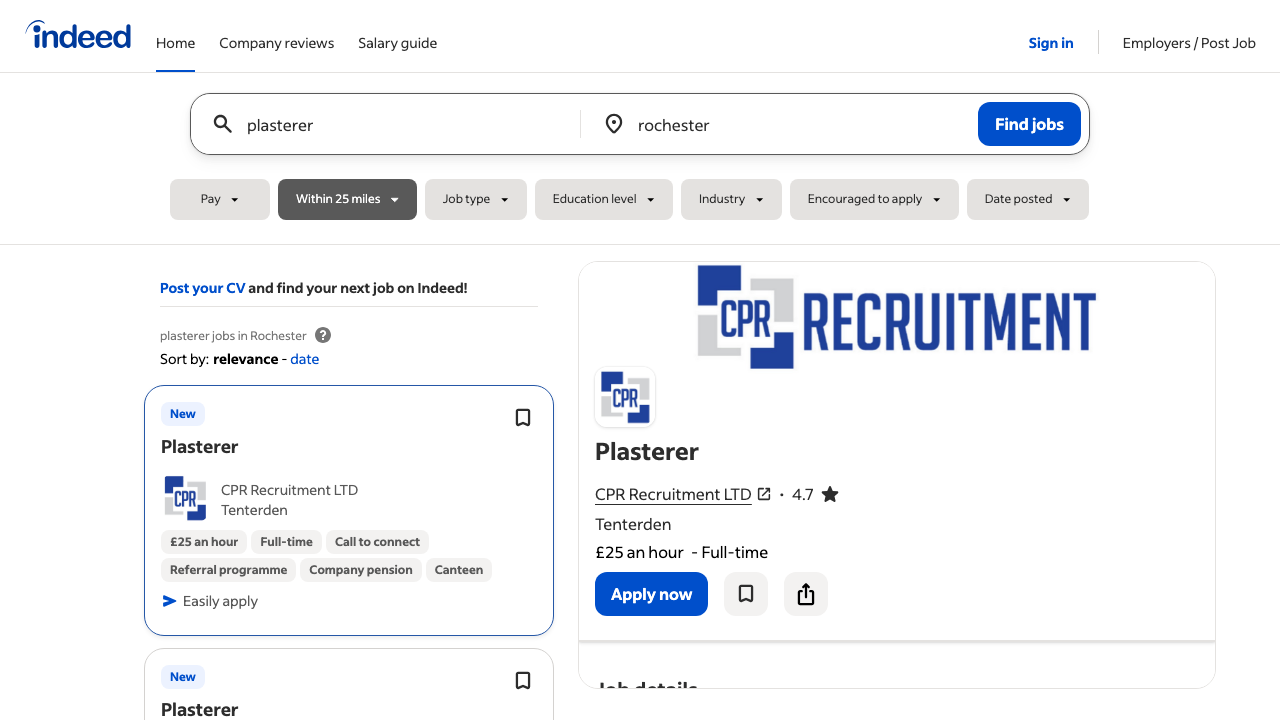This screenshot has width=1280, height=720.
Task: Open the Date posted filter dropdown
Action: (x=1027, y=199)
